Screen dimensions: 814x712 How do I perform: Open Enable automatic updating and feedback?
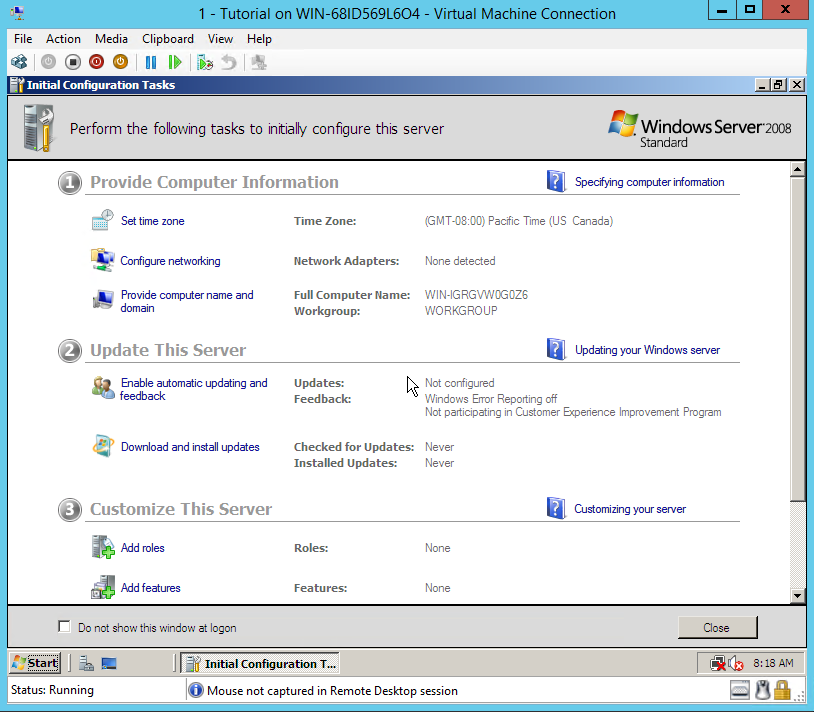tap(194, 389)
